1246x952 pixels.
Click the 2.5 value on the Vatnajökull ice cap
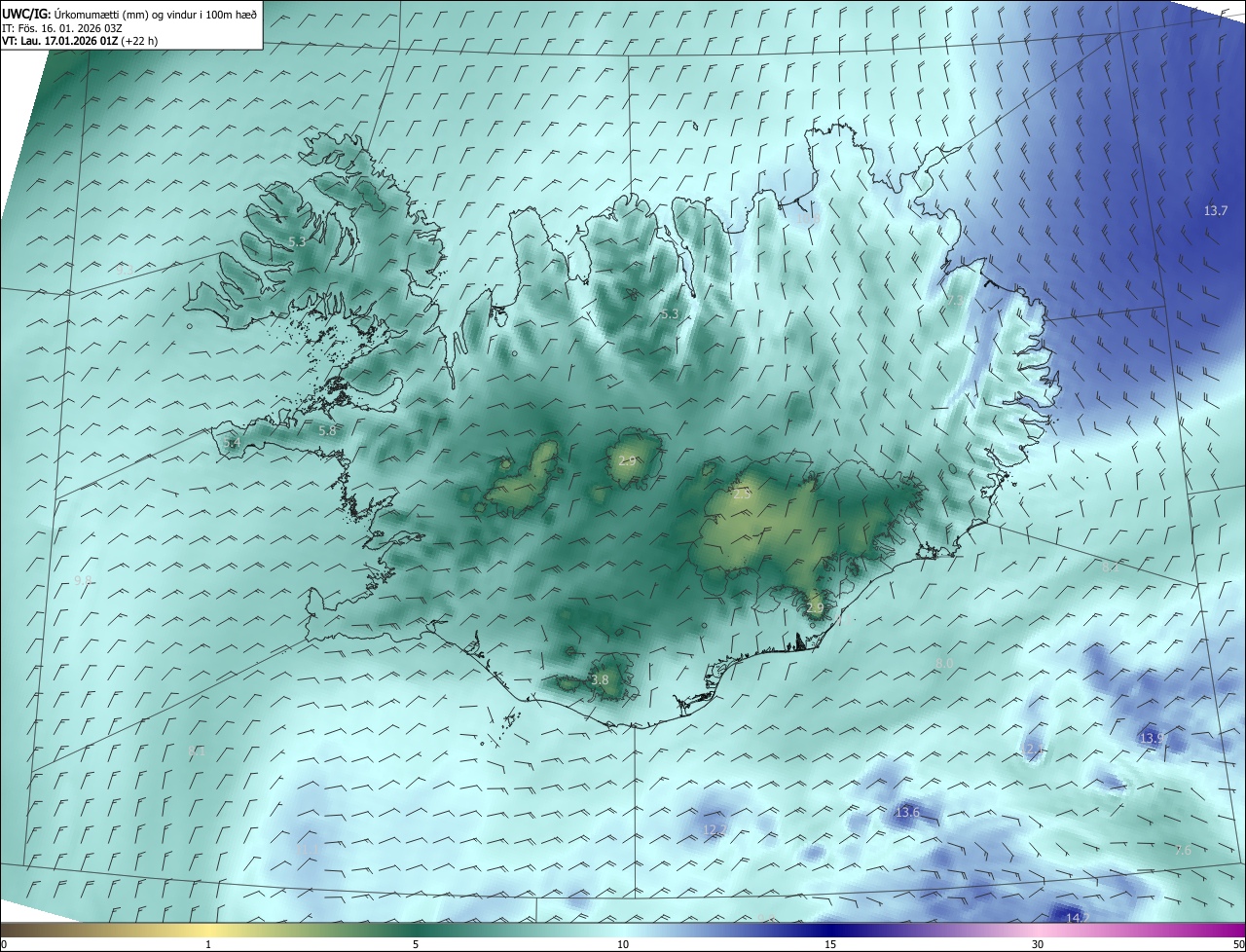(x=742, y=494)
